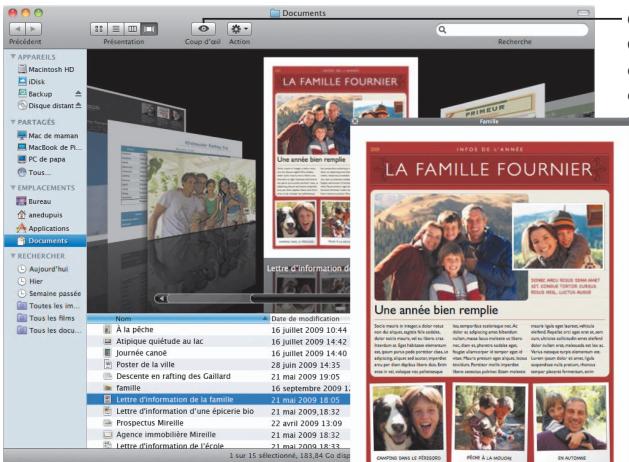Select the Cover Flow view button
This screenshot has height=462, width=629.
coord(149,29)
